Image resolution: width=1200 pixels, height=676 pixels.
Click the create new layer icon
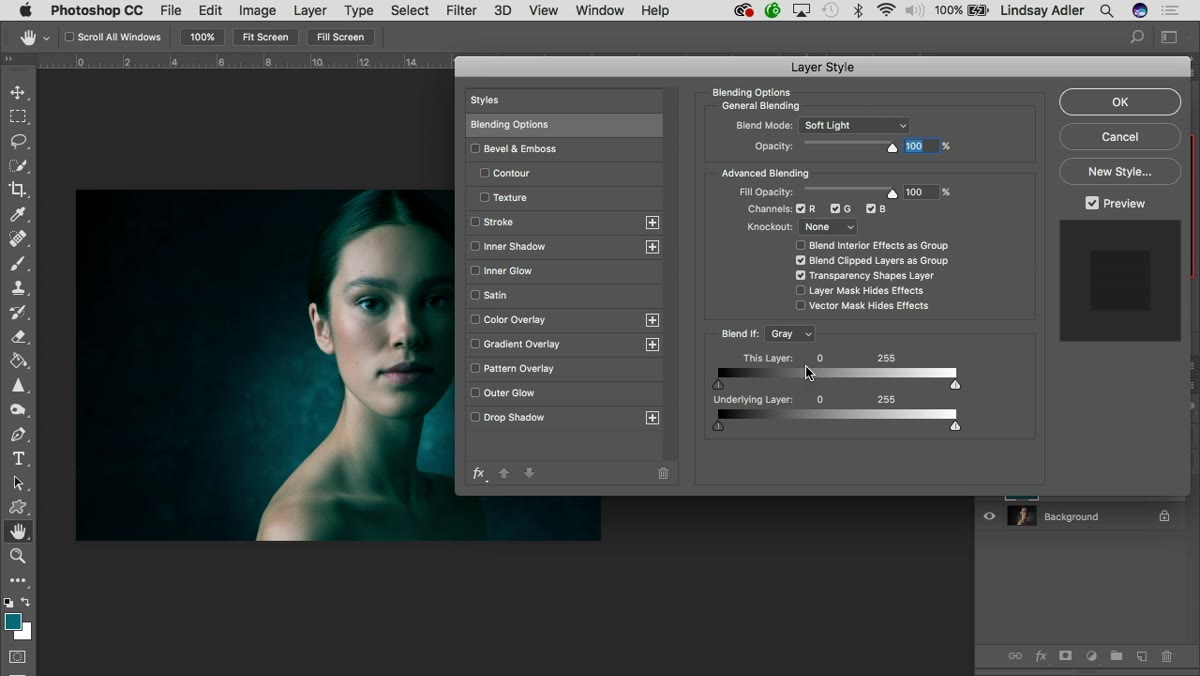1141,656
